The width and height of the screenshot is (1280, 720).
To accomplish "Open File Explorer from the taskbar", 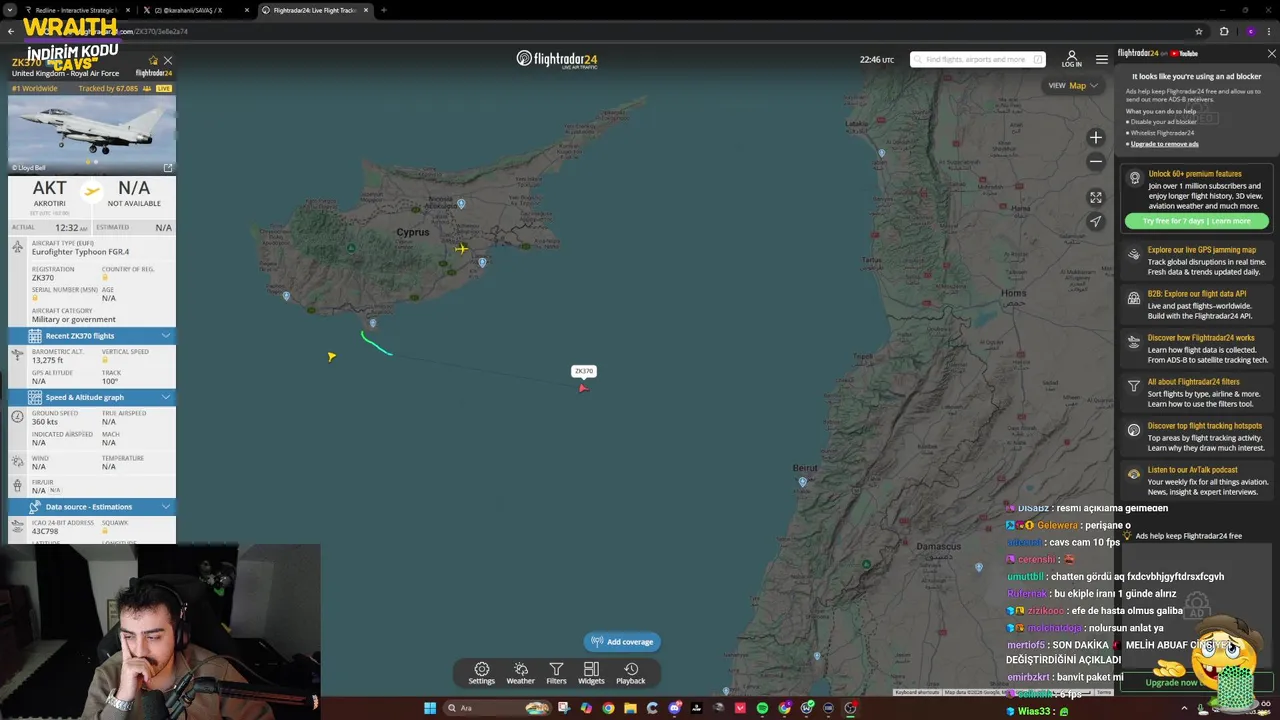I will pos(631,708).
